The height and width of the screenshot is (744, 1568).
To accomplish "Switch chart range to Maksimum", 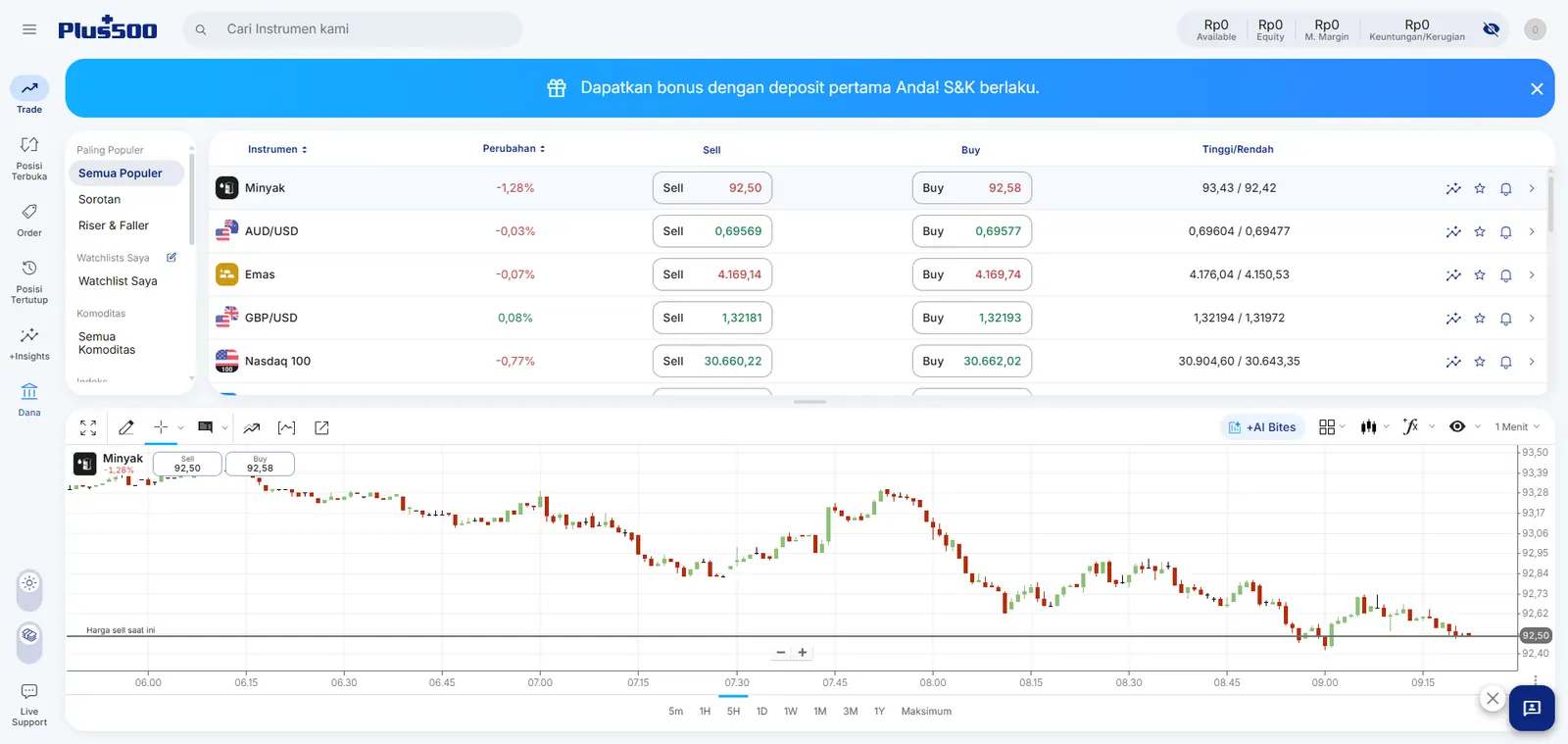I will point(926,712).
